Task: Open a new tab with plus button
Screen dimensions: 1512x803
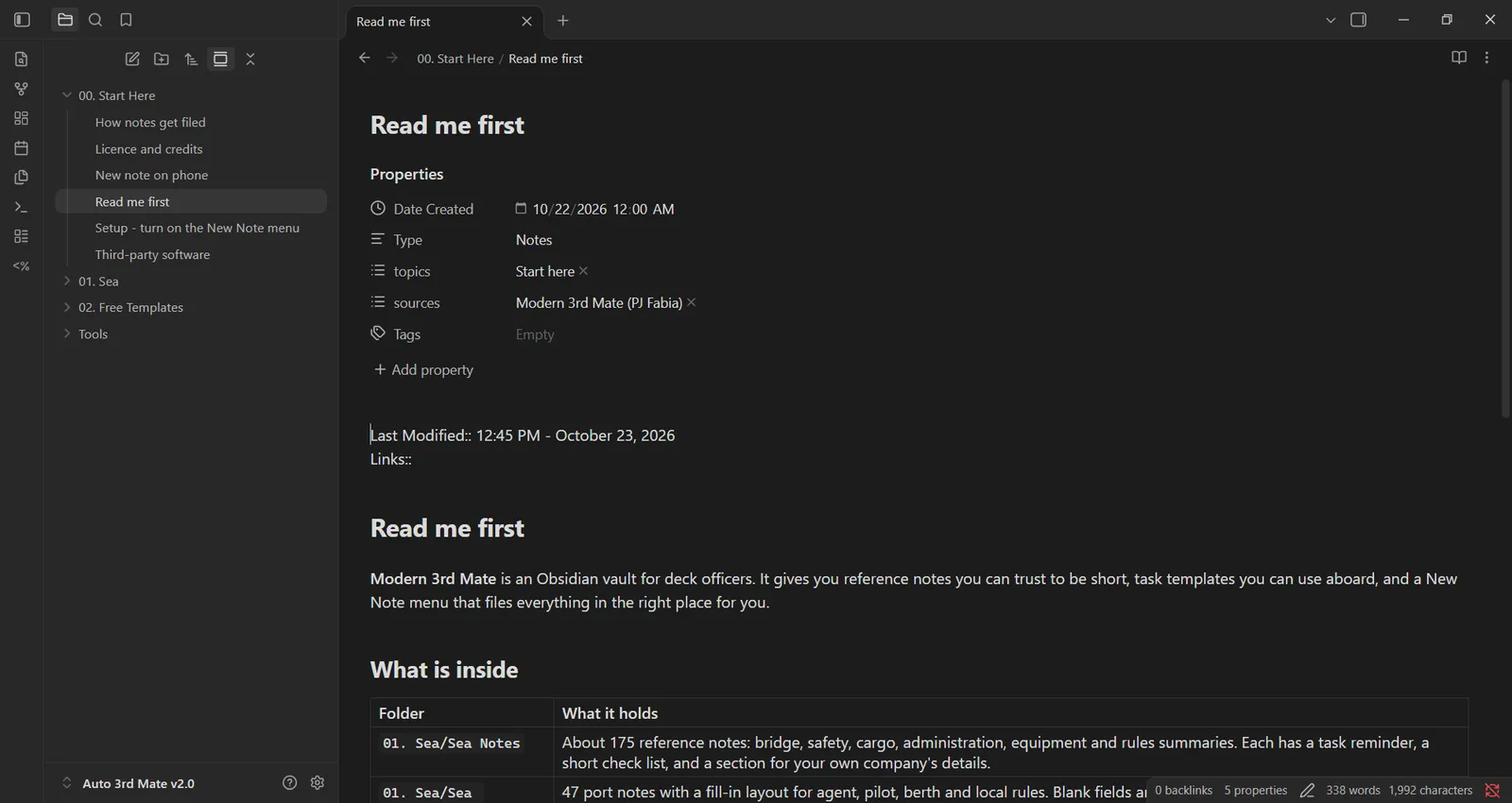Action: click(x=563, y=21)
